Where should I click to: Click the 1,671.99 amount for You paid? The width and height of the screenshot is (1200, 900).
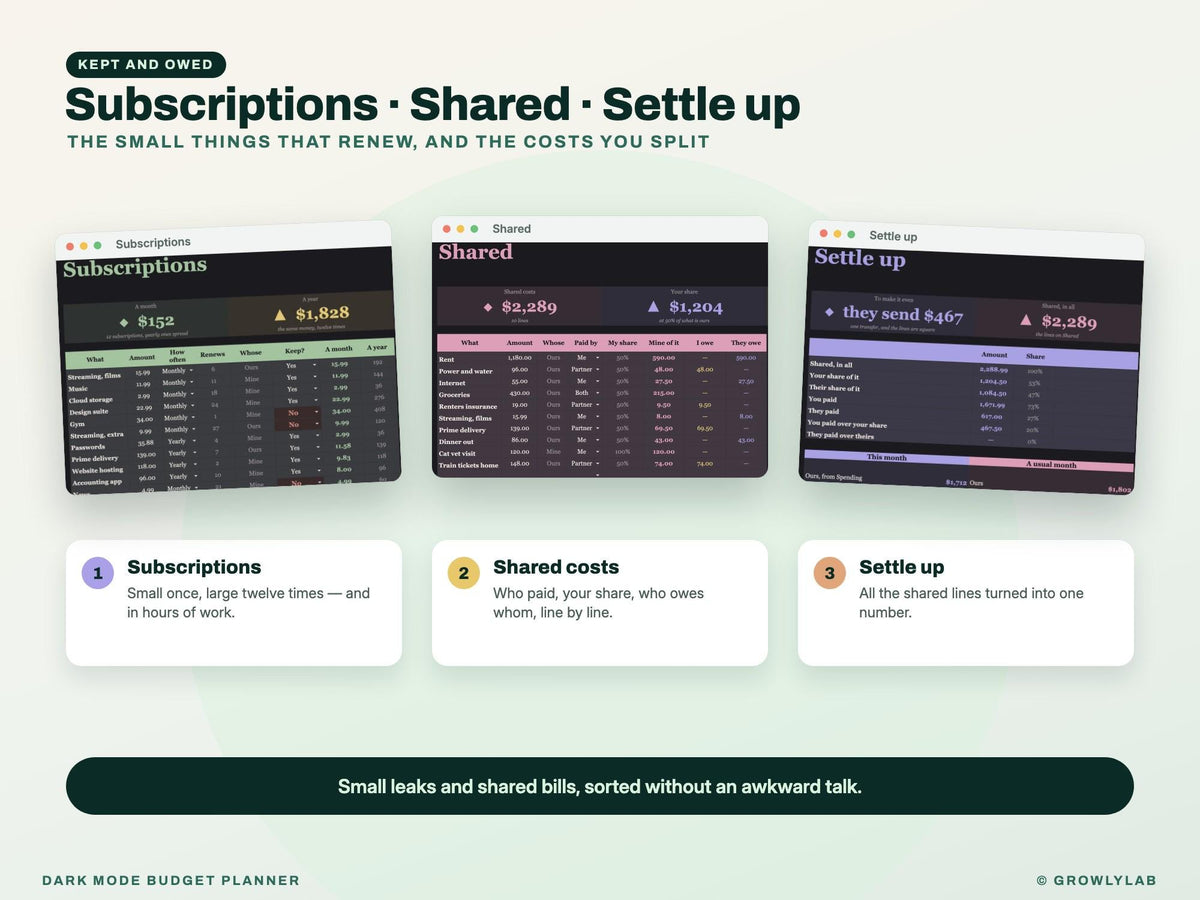pos(993,405)
